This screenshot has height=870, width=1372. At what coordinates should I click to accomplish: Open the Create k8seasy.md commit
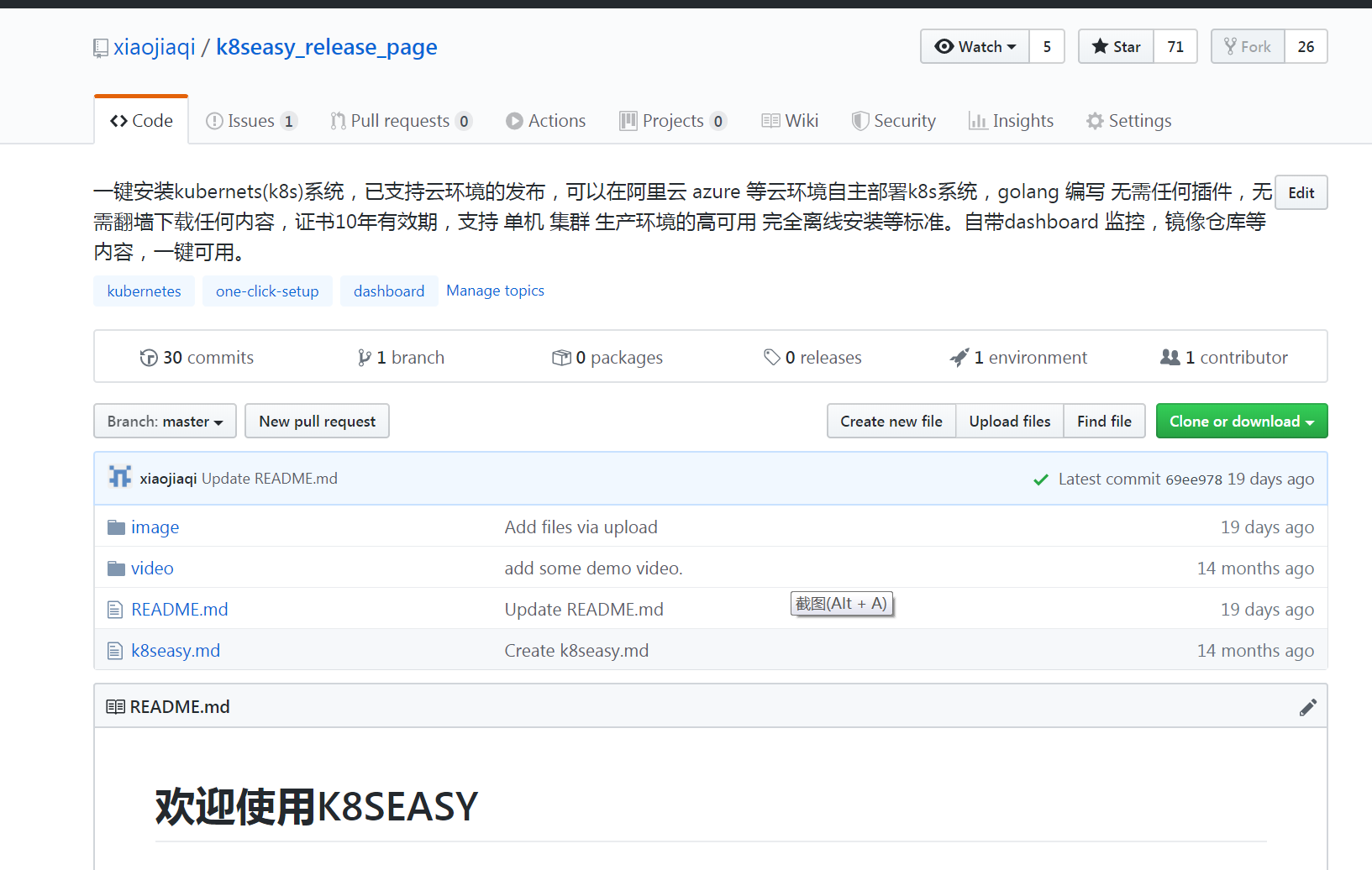(x=577, y=651)
